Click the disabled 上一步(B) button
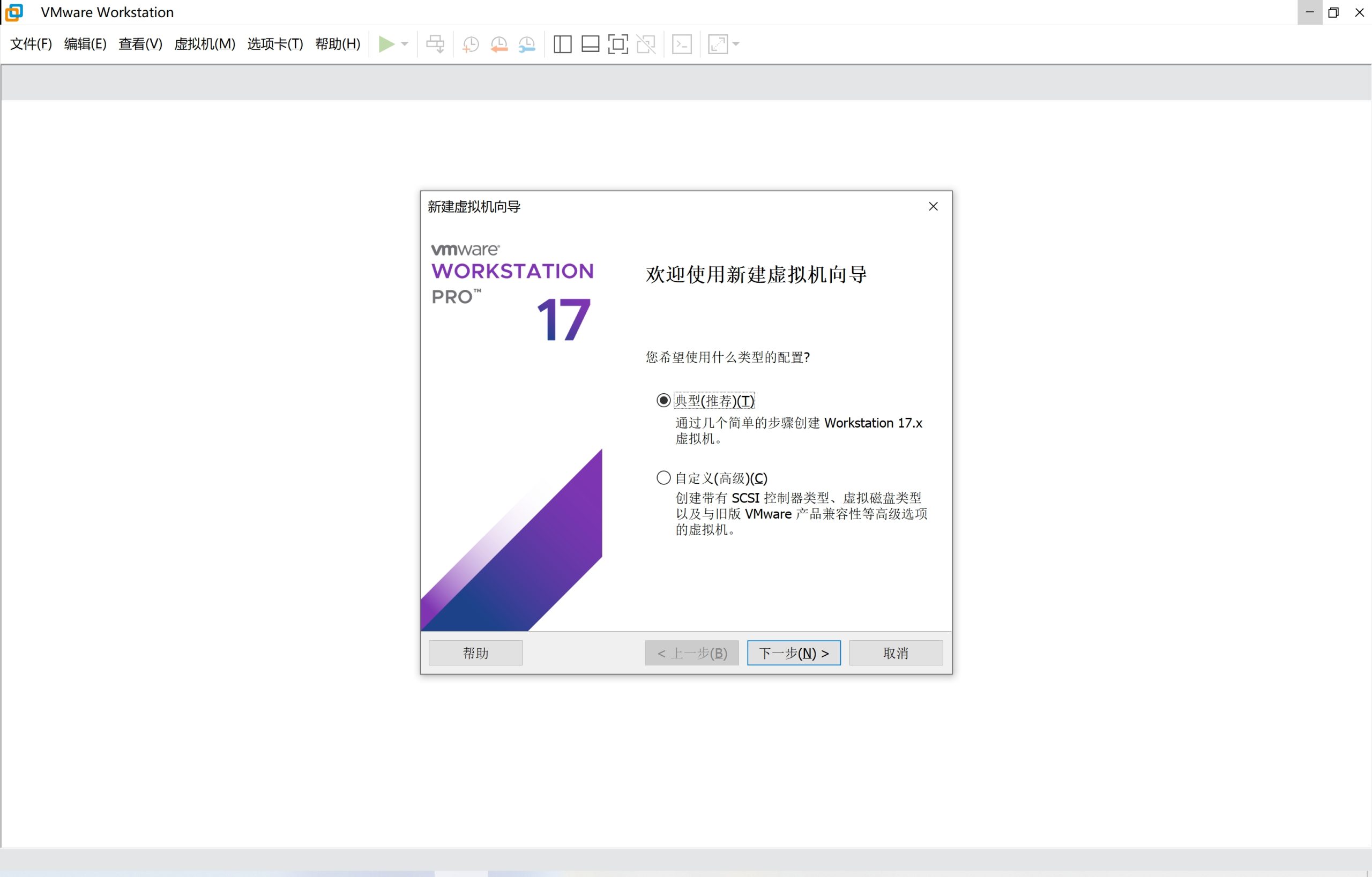This screenshot has height=877, width=1372. (x=692, y=653)
